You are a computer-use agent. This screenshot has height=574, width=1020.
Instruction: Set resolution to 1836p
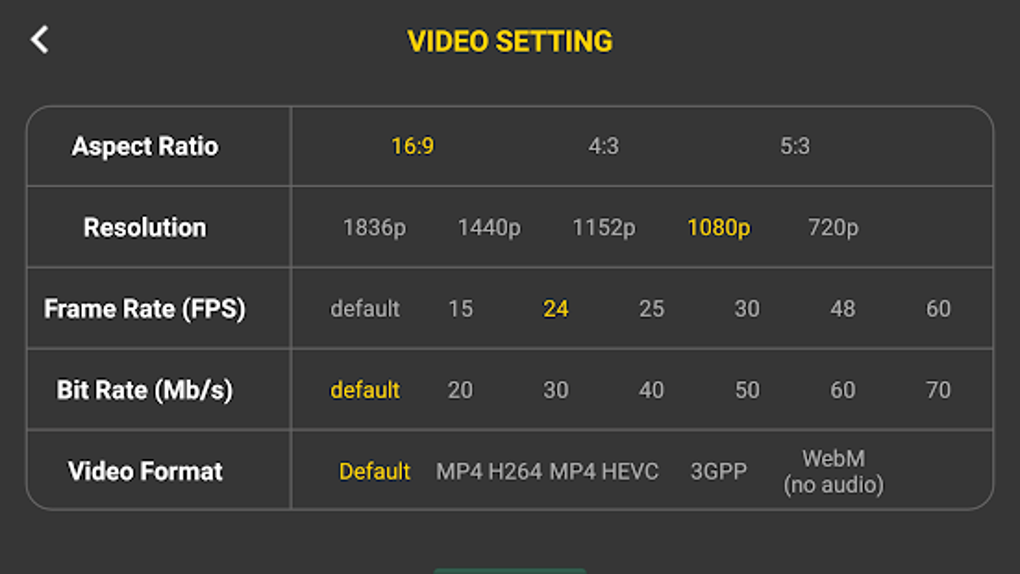(374, 228)
